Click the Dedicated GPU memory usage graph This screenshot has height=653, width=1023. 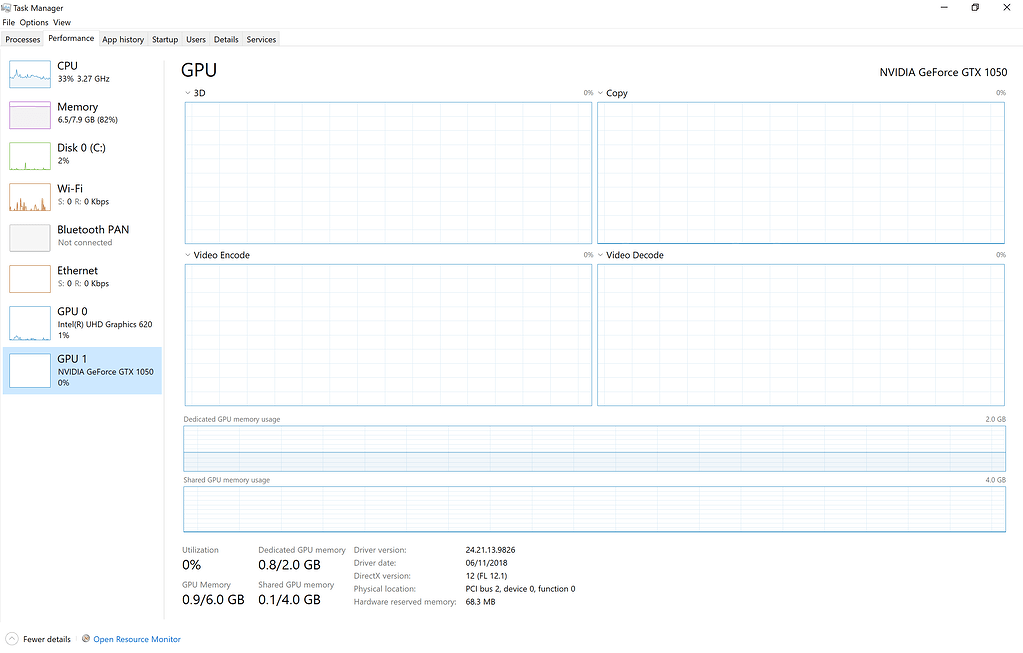point(594,447)
